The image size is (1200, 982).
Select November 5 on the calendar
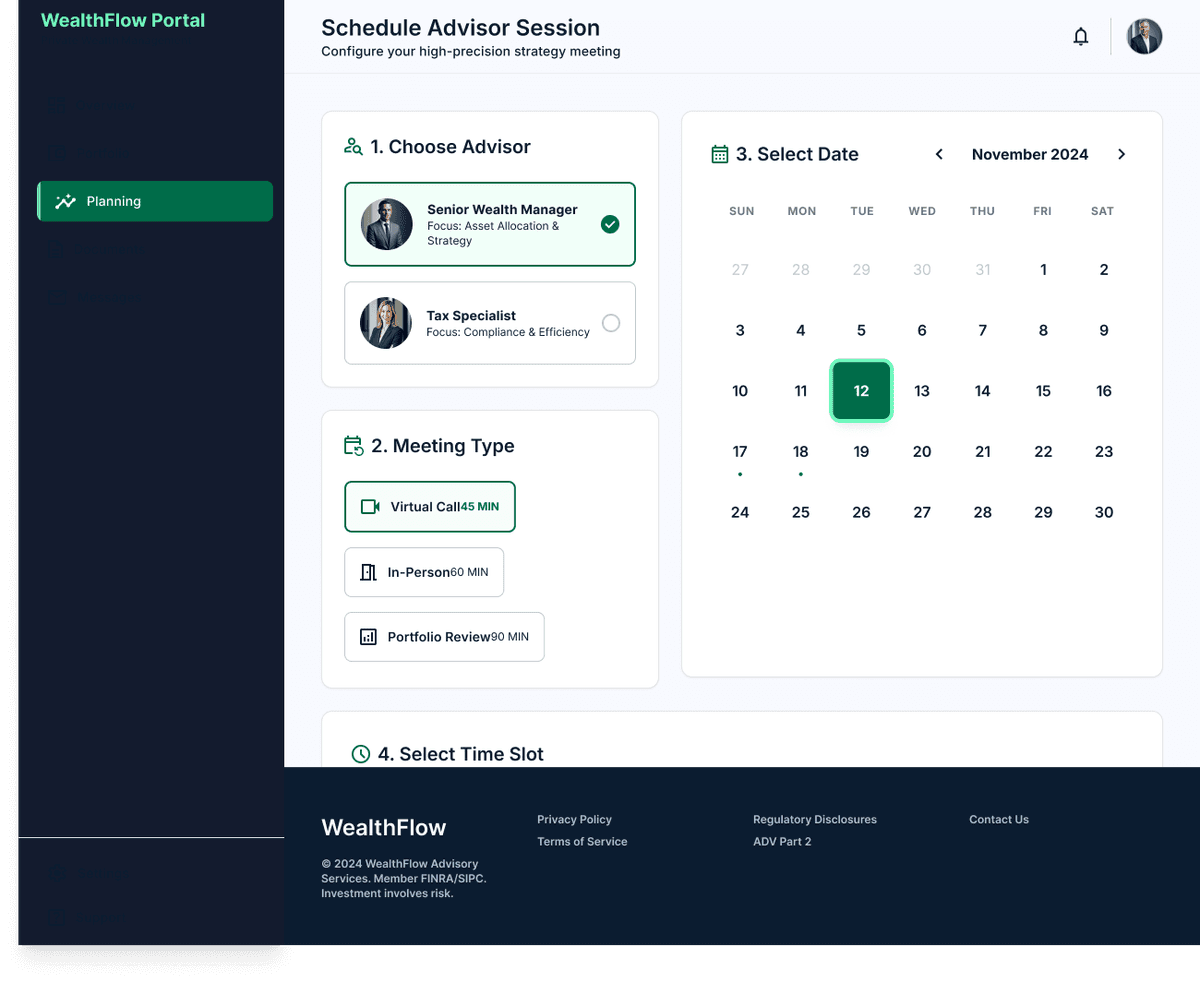[861, 330]
